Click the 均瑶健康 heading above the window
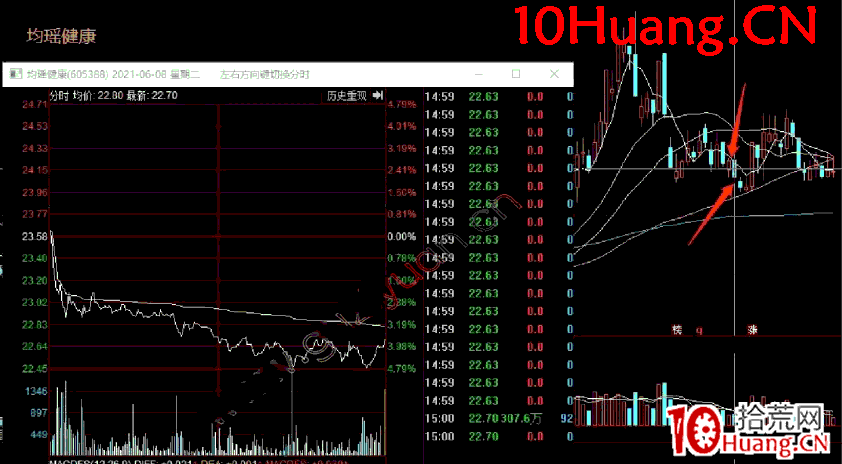 (62, 37)
